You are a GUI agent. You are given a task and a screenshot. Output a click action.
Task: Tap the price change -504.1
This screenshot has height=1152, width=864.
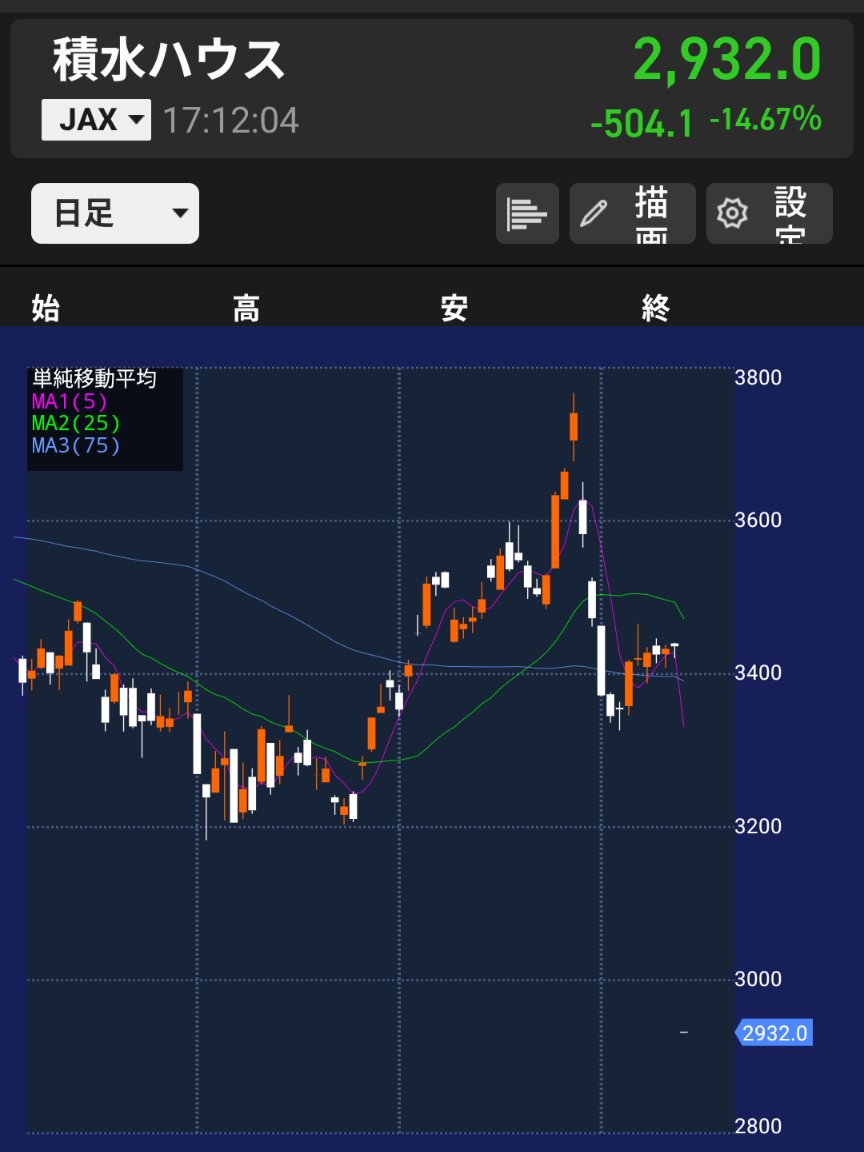(641, 122)
